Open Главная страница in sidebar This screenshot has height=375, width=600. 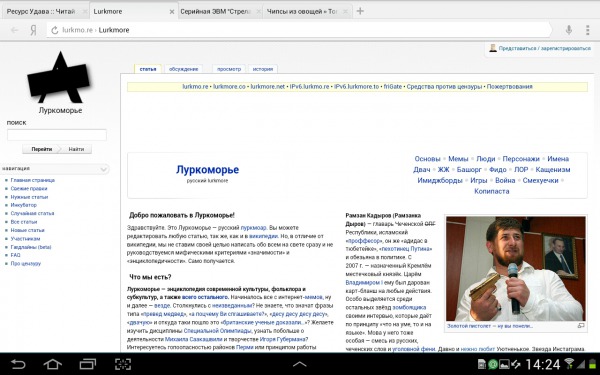(x=33, y=180)
